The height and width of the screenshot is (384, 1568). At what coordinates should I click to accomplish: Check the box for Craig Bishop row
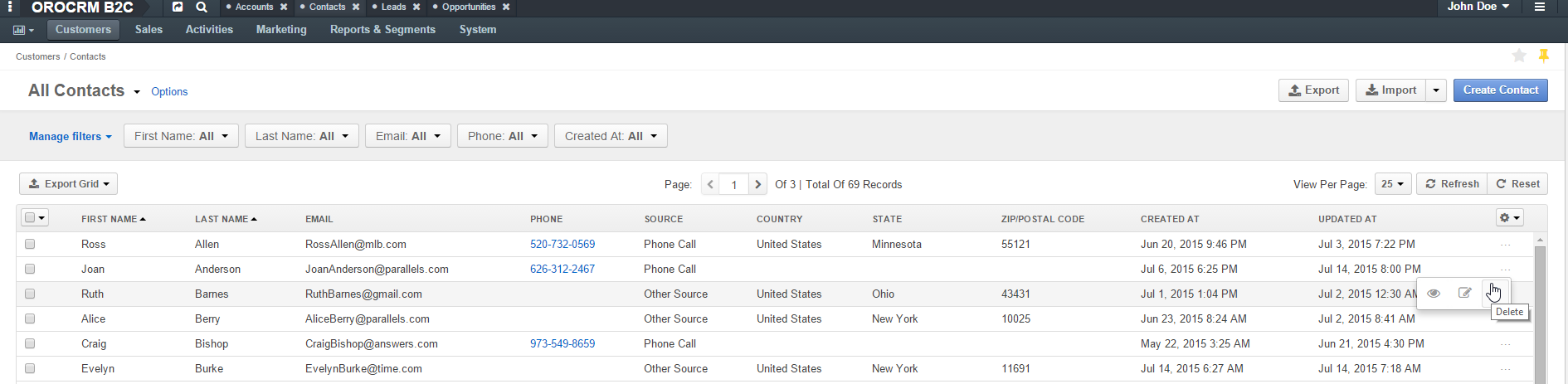pos(30,343)
